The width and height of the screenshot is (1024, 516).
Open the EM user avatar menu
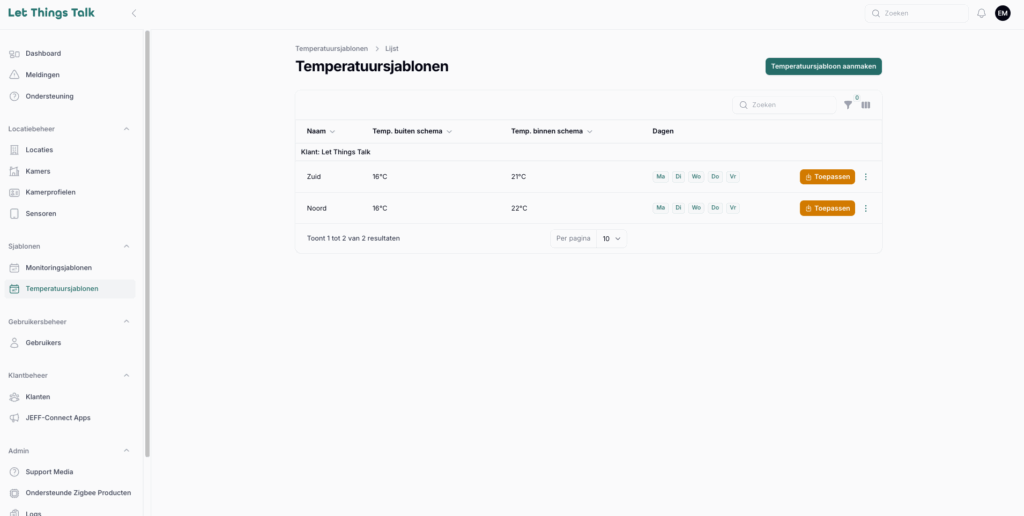[x=1002, y=14]
